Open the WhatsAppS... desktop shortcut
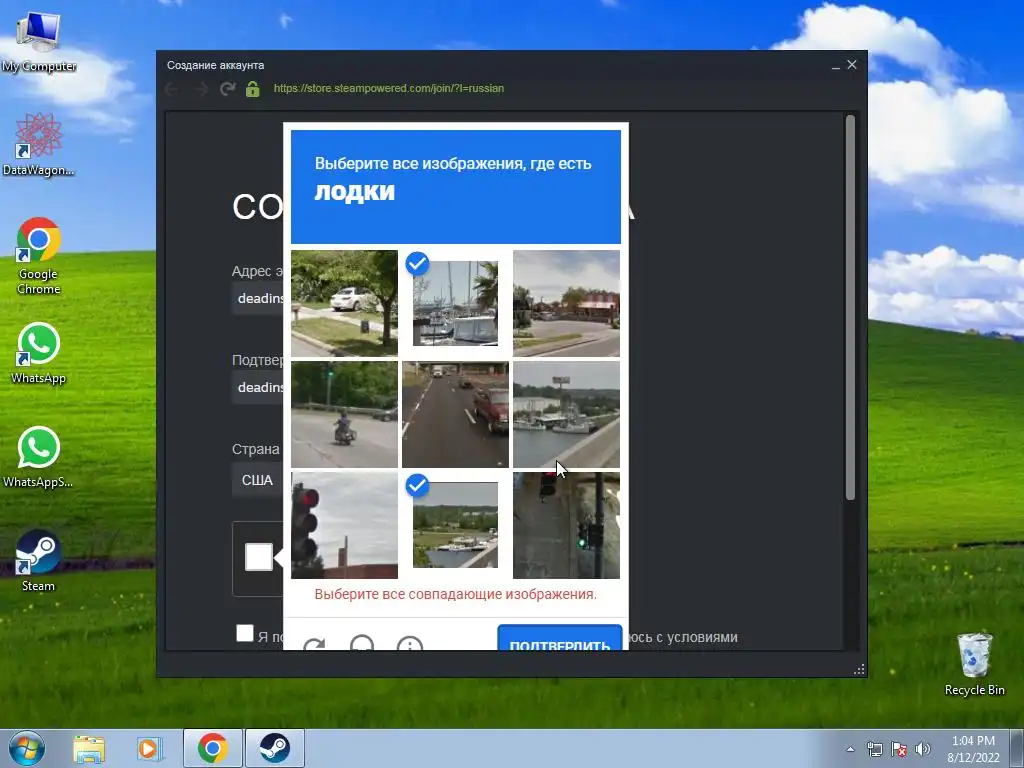Viewport: 1024px width, 768px height. point(39,456)
